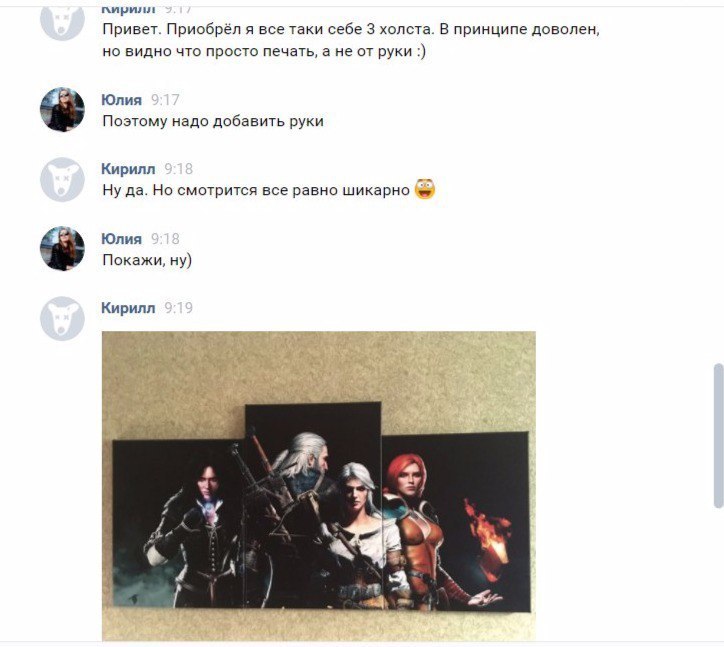The width and height of the screenshot is (724, 647).
Task: Select the message "Покажи, ну)"
Action: pyautogui.click(x=147, y=260)
